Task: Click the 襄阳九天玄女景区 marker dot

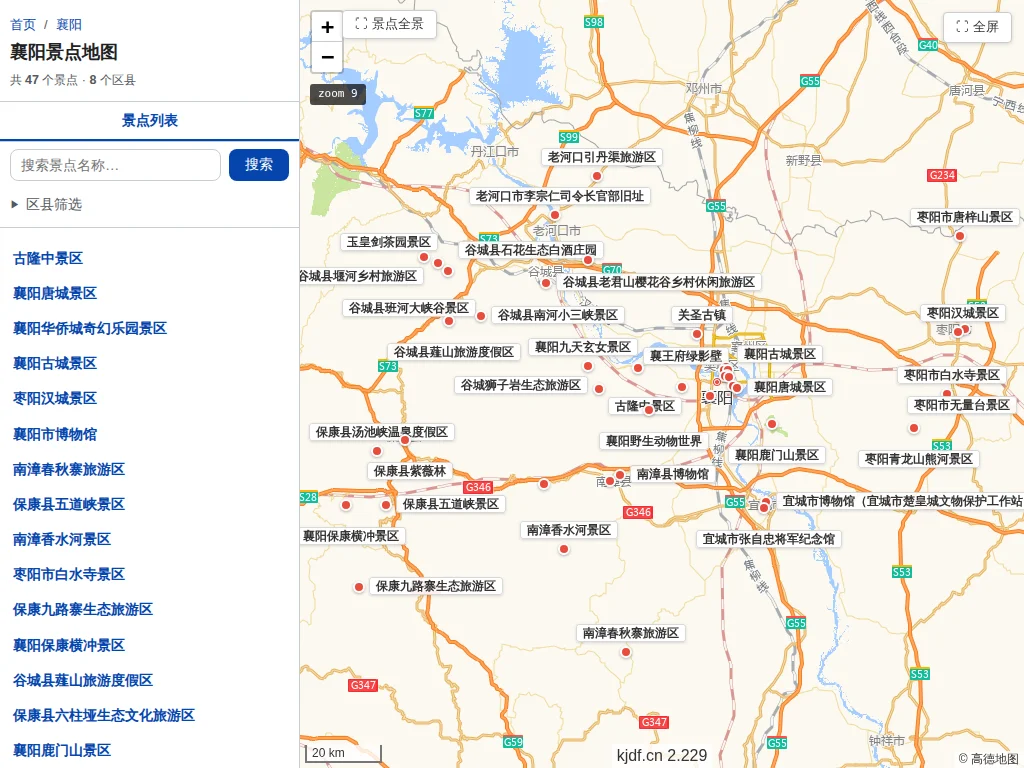Action: coord(588,366)
